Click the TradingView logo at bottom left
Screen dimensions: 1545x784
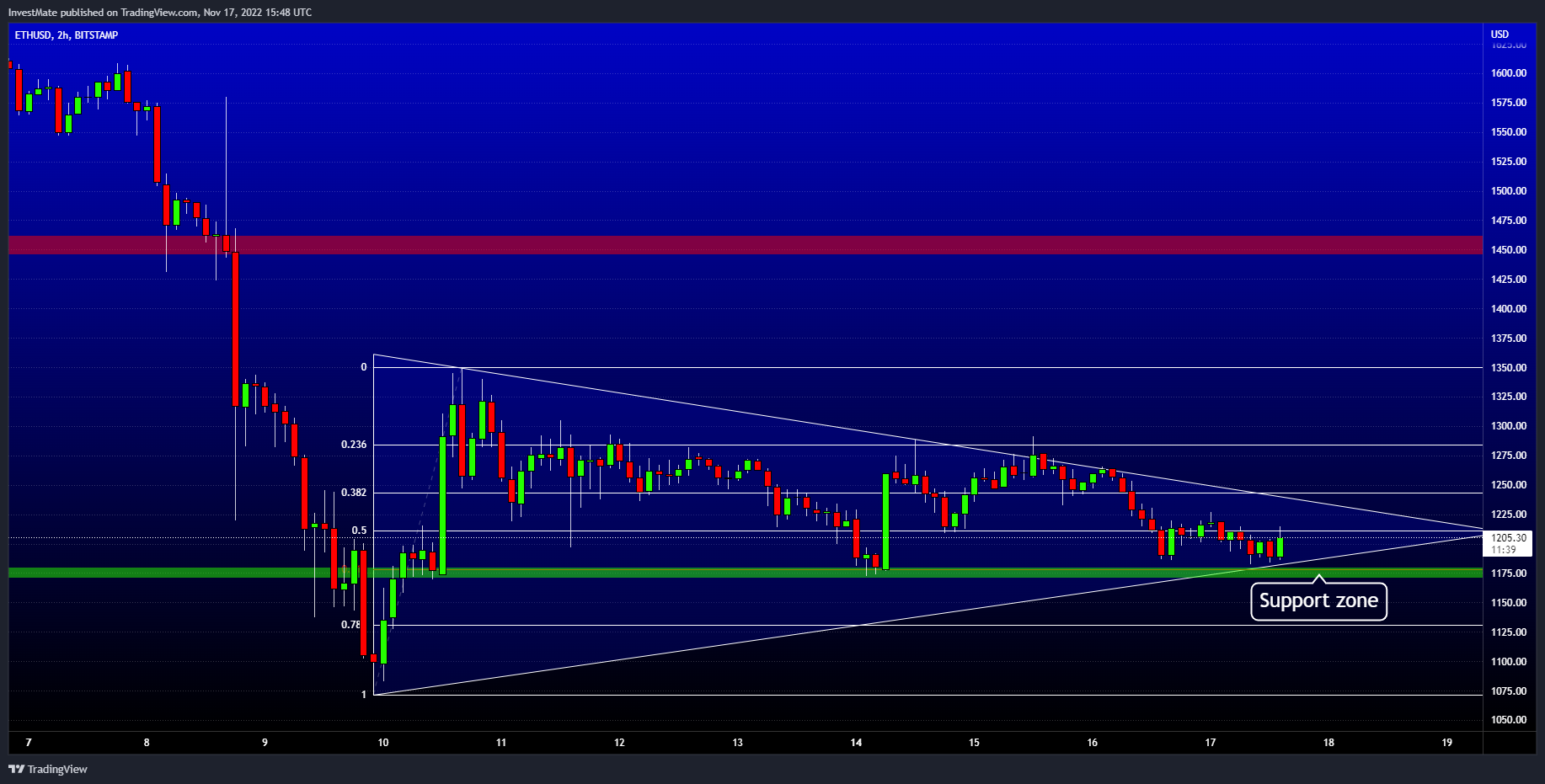[x=48, y=769]
